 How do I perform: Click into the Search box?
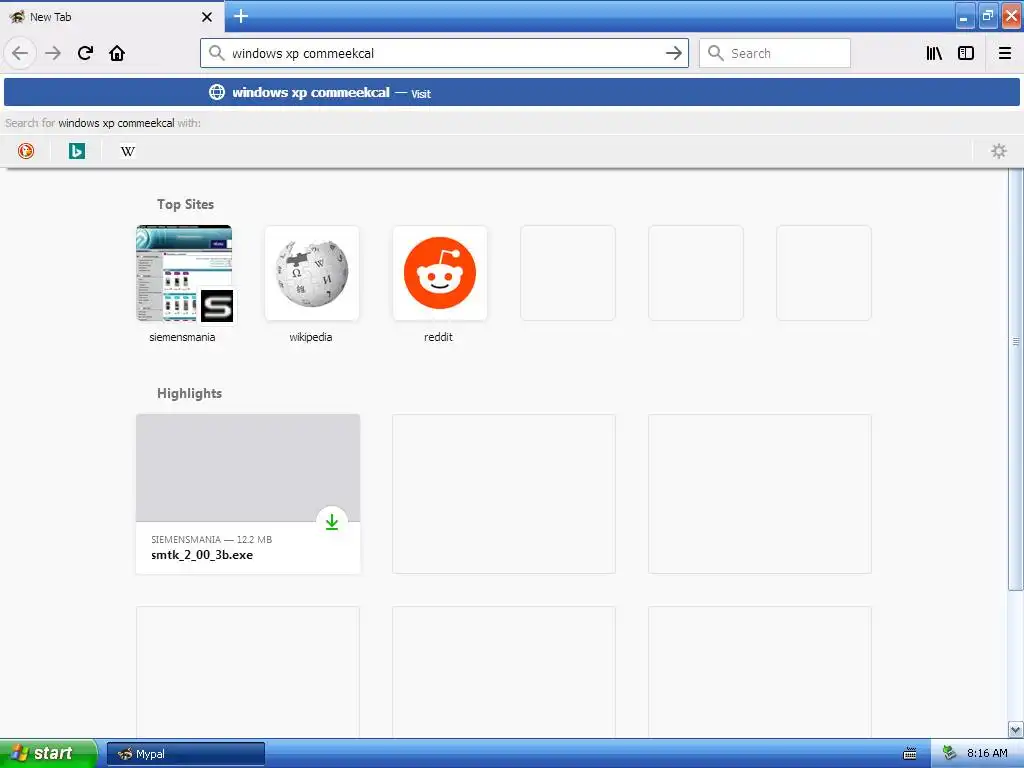775,53
